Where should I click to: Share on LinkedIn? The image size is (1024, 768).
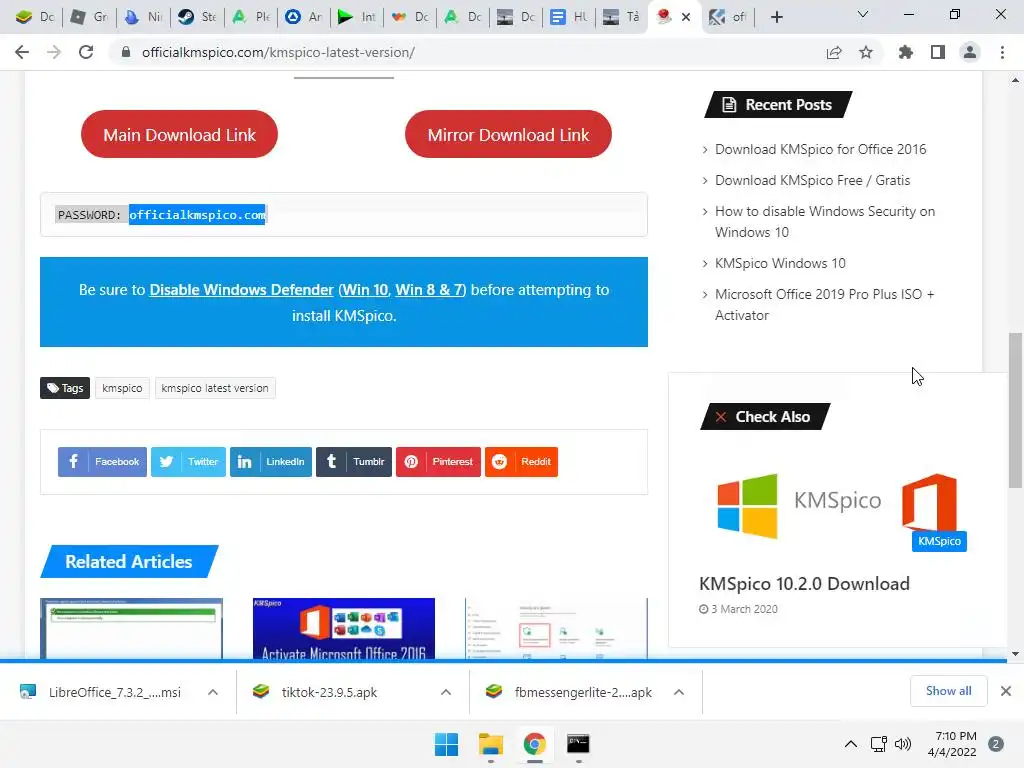[x=271, y=462]
